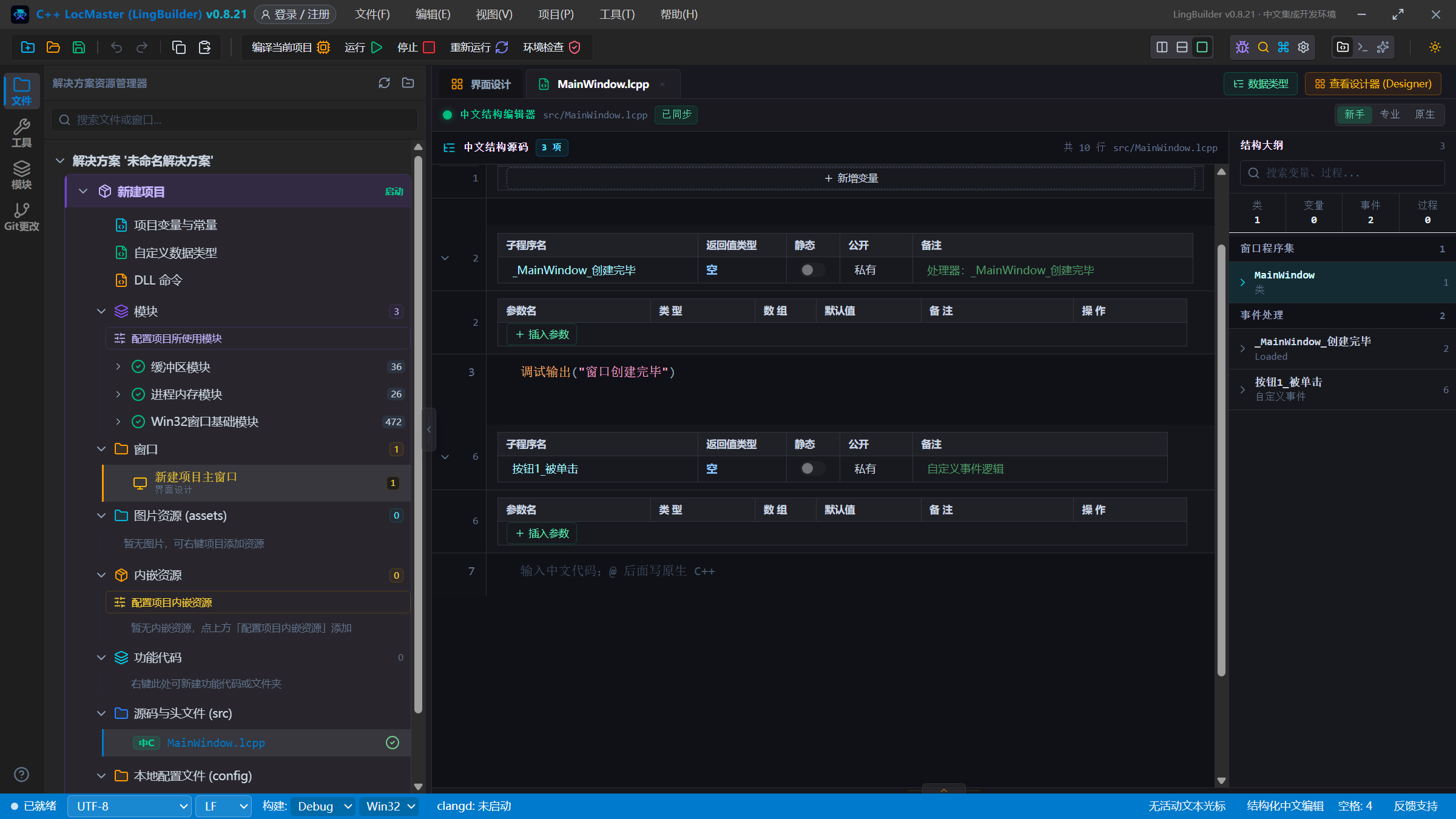Click the bug debug icon

pyautogui.click(x=1242, y=47)
